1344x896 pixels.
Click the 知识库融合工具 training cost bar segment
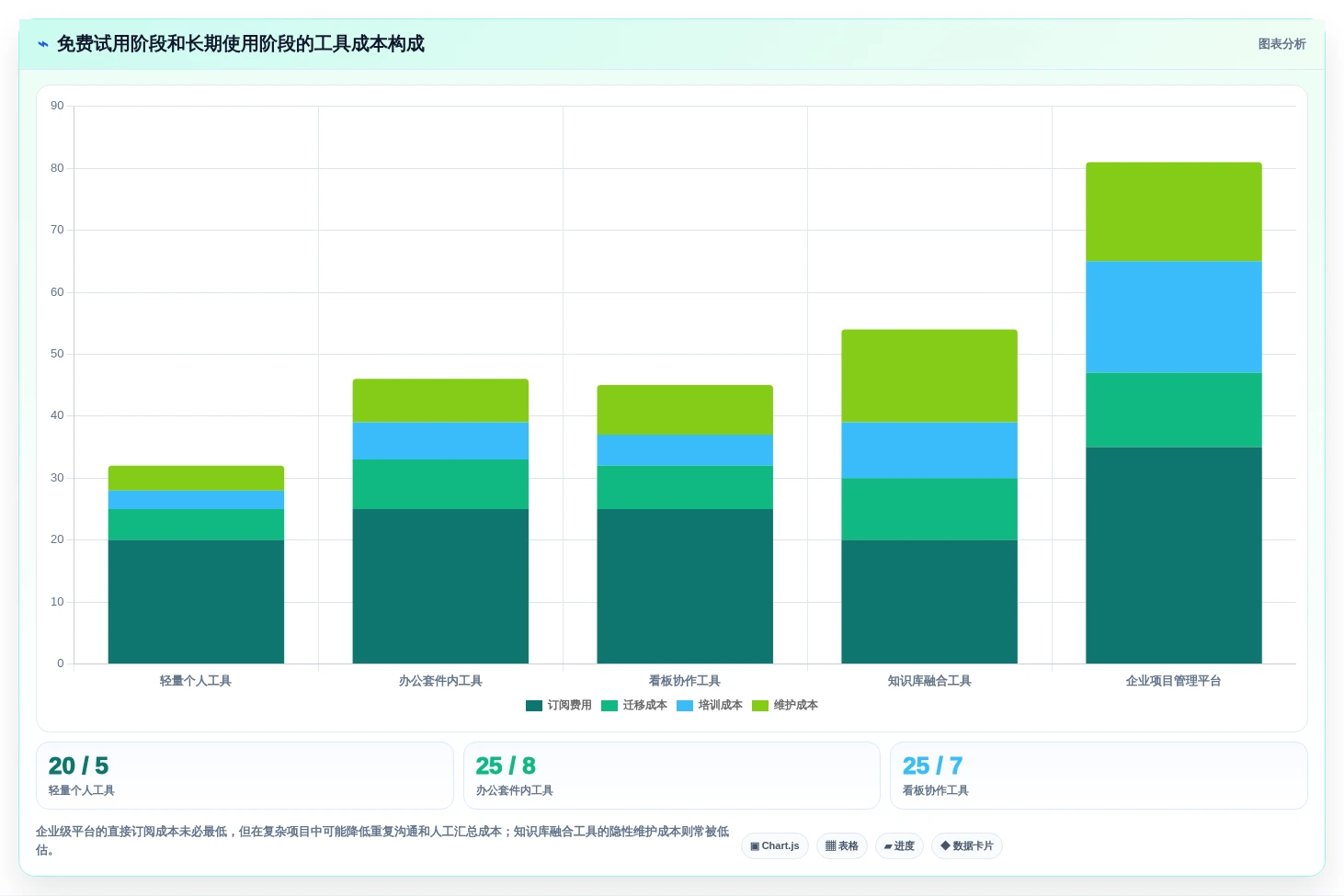click(929, 450)
